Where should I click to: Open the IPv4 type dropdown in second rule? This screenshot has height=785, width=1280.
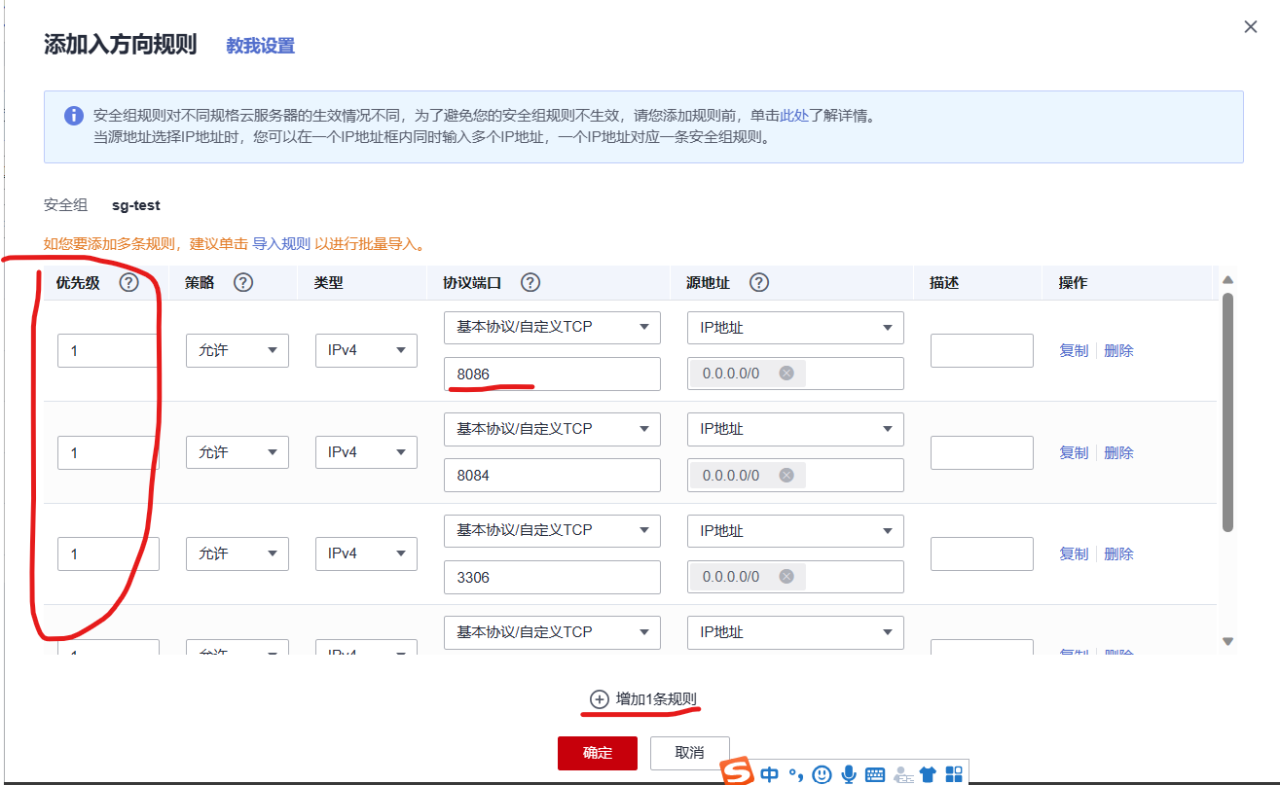coord(366,452)
